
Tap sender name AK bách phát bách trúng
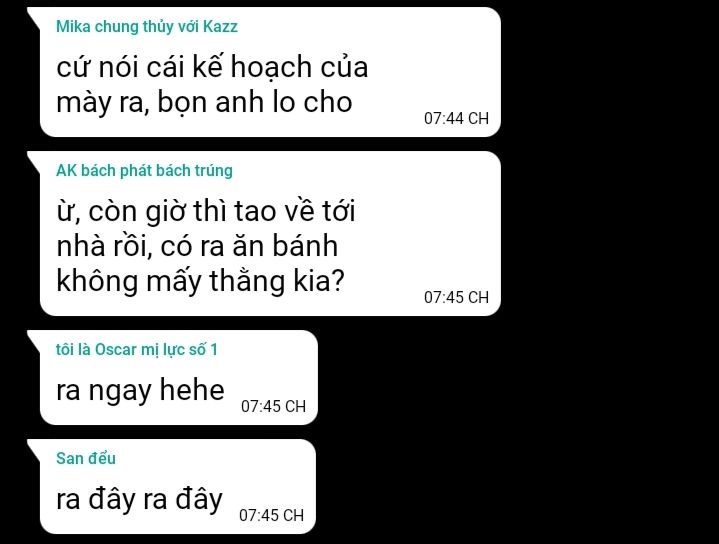(144, 171)
